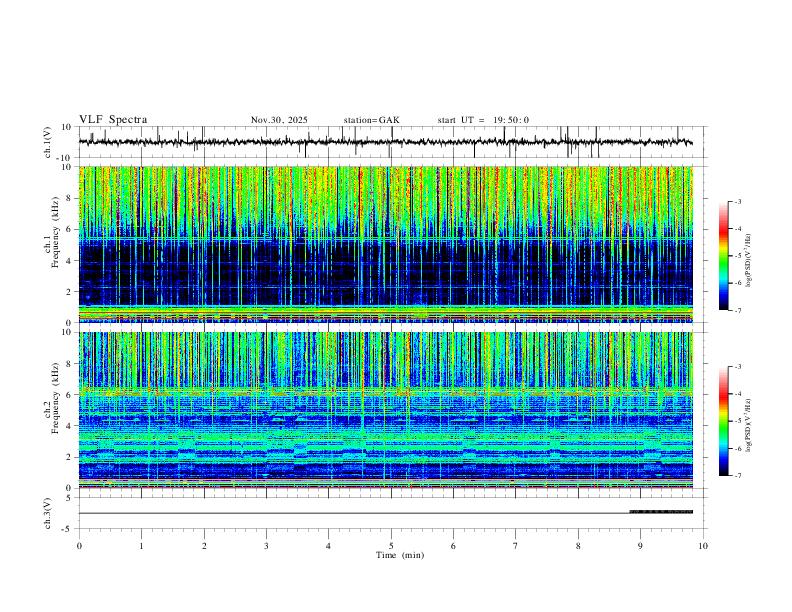792x612 pixels.
Task: Click time axis tick label "10"
Action: point(703,546)
